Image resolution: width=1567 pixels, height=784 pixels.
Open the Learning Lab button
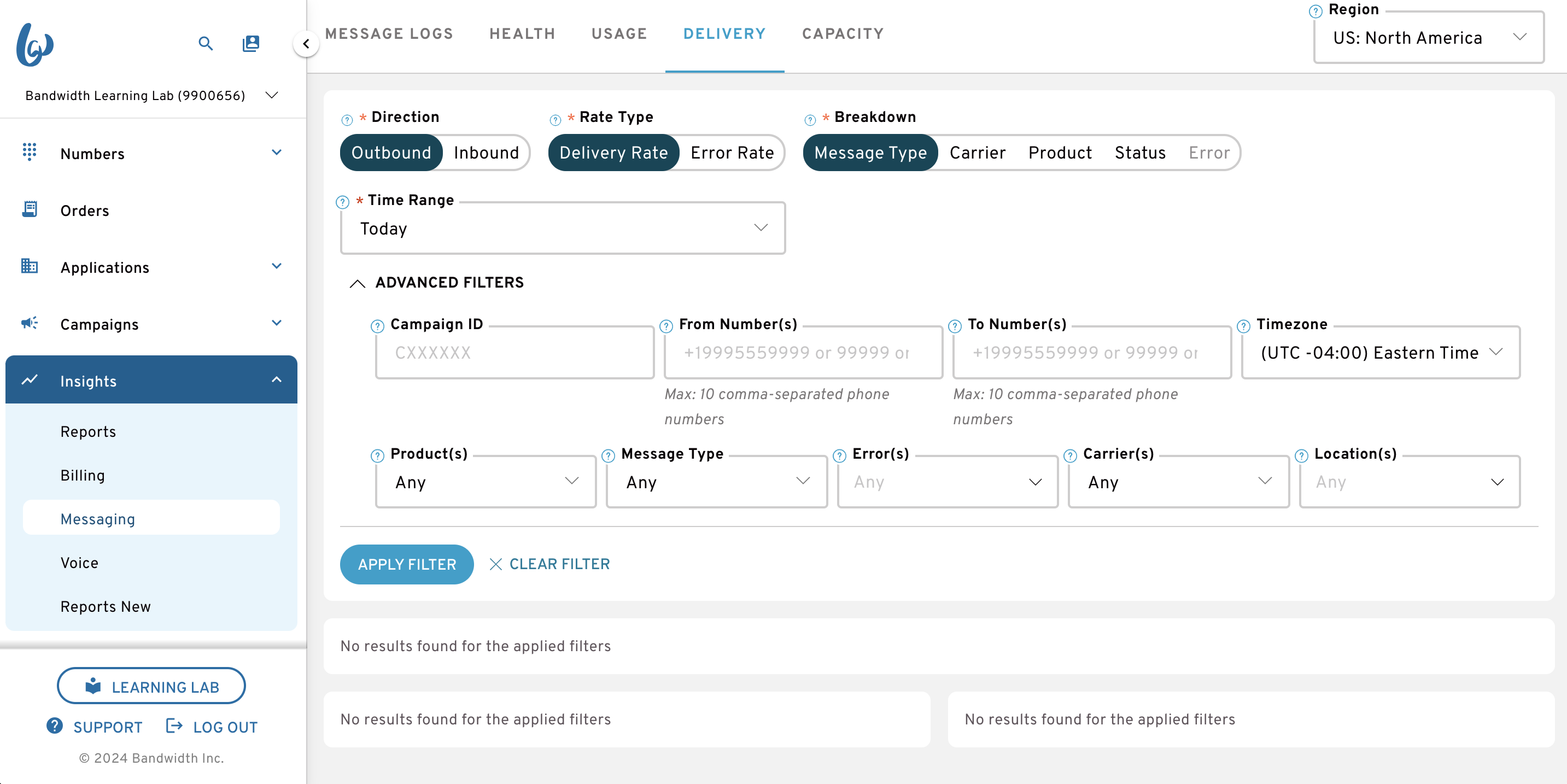151,686
